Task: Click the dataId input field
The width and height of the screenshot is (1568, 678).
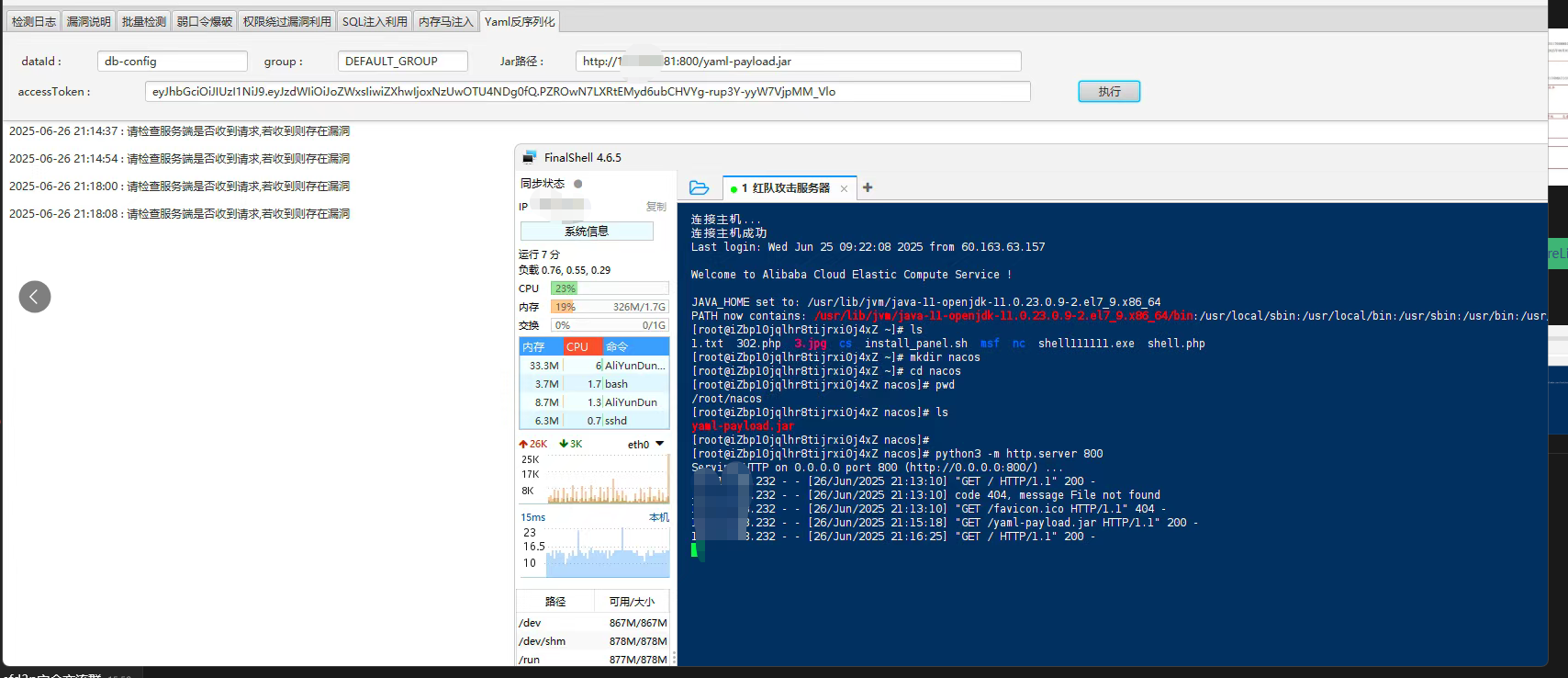Action: 173,62
